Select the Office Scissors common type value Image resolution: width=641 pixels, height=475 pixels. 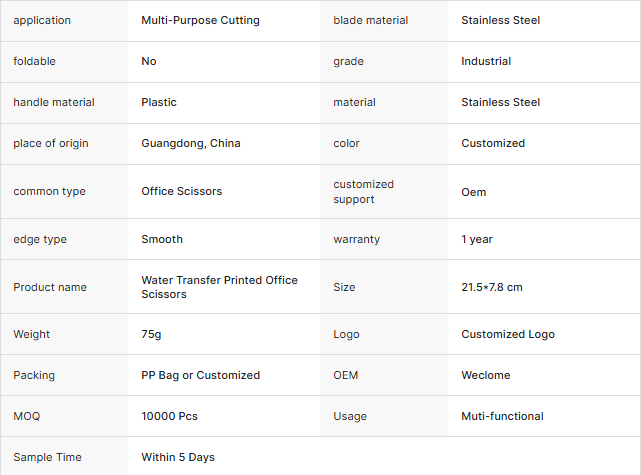[182, 191]
